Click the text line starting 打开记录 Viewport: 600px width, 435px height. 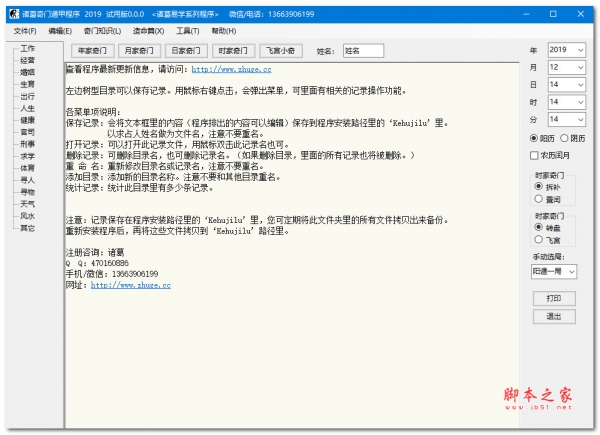(178, 145)
